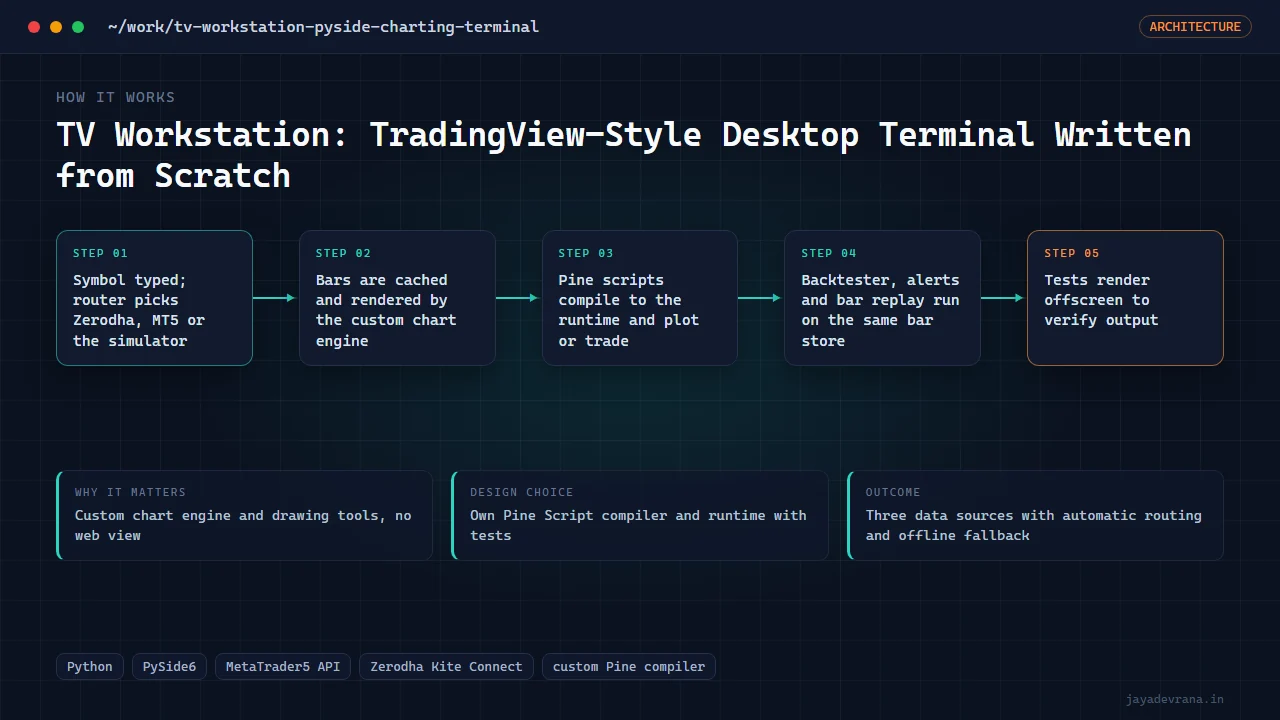Click the green maximize dot in title bar
Image resolution: width=1280 pixels, height=720 pixels.
pos(78,27)
